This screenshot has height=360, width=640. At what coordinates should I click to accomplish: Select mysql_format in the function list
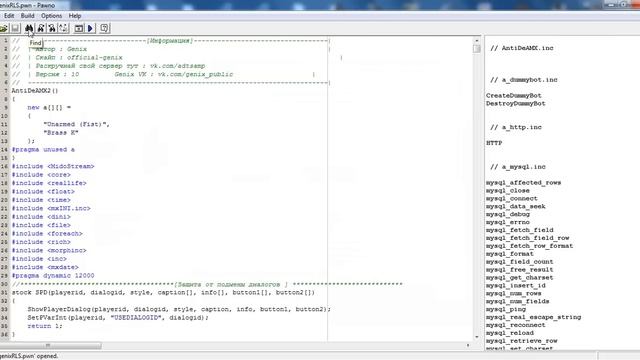click(509, 254)
